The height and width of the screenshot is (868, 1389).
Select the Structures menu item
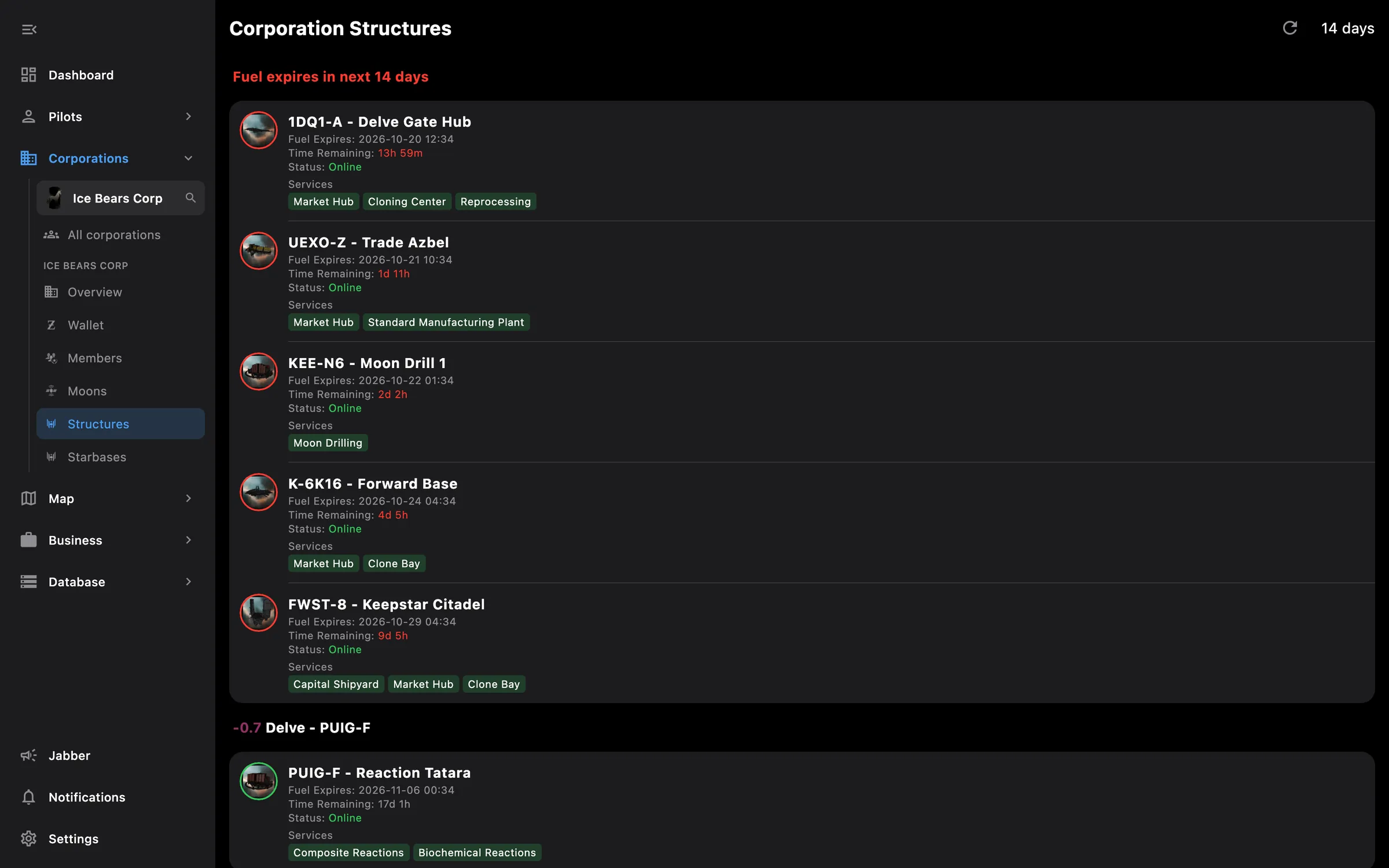pyautogui.click(x=120, y=424)
